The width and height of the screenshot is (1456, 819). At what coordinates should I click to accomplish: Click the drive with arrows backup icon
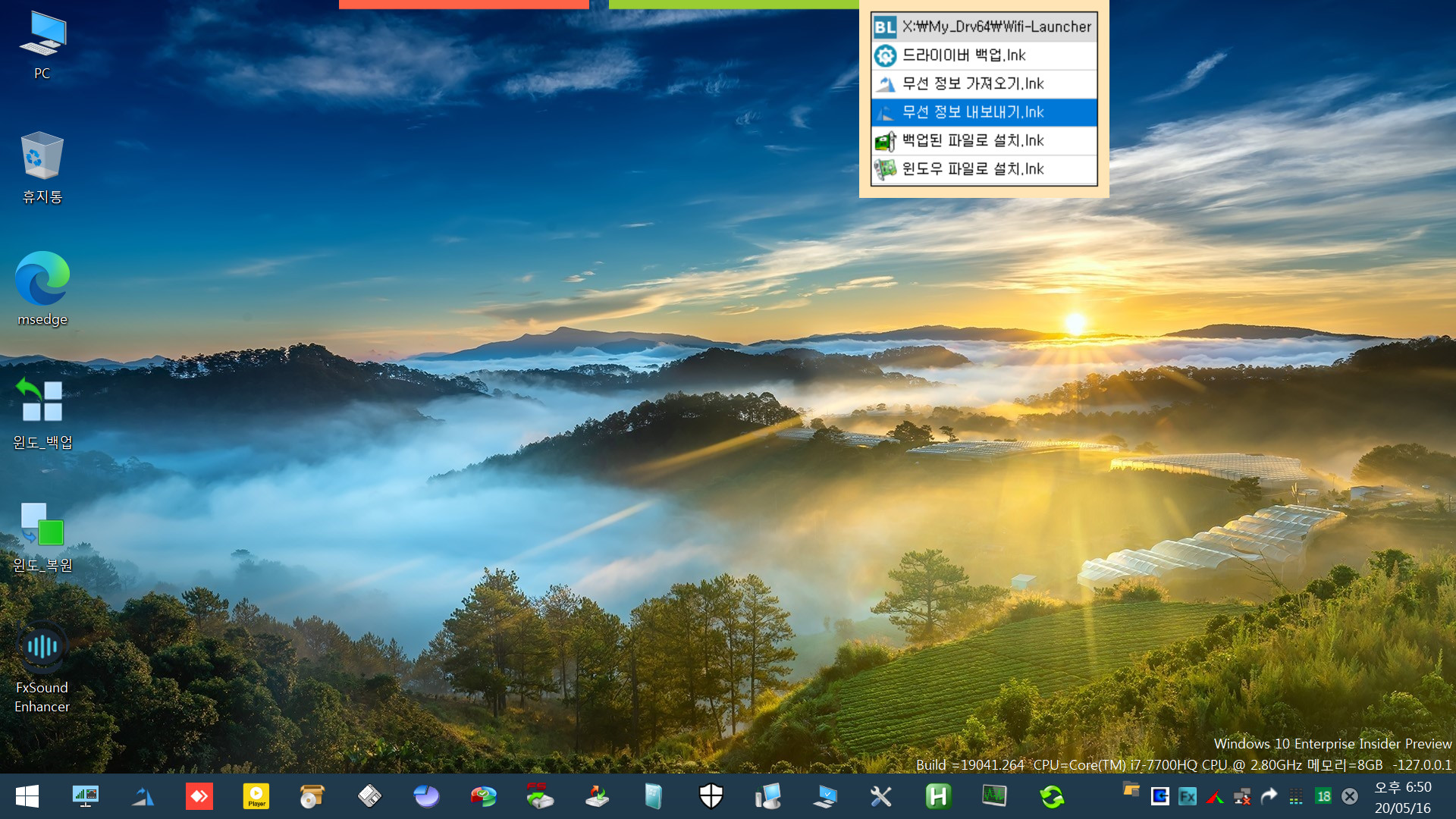coord(597,796)
